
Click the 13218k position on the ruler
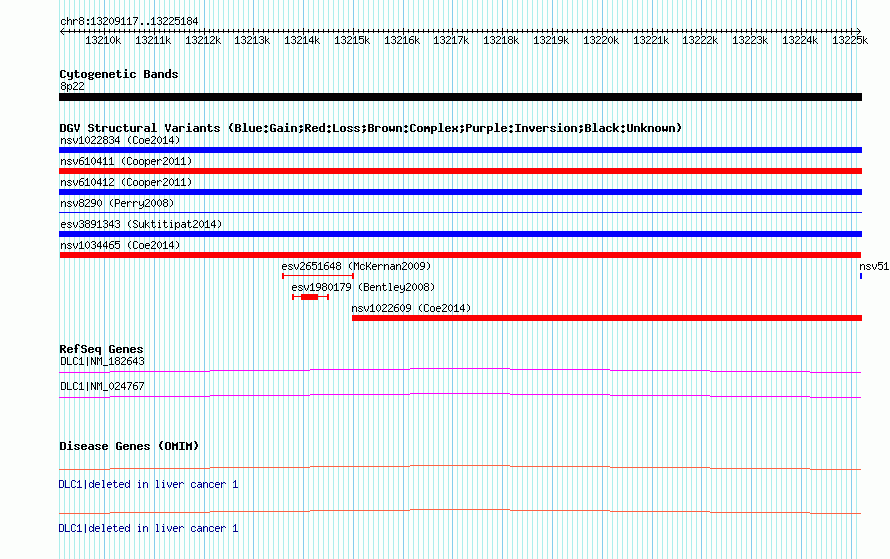pos(501,40)
